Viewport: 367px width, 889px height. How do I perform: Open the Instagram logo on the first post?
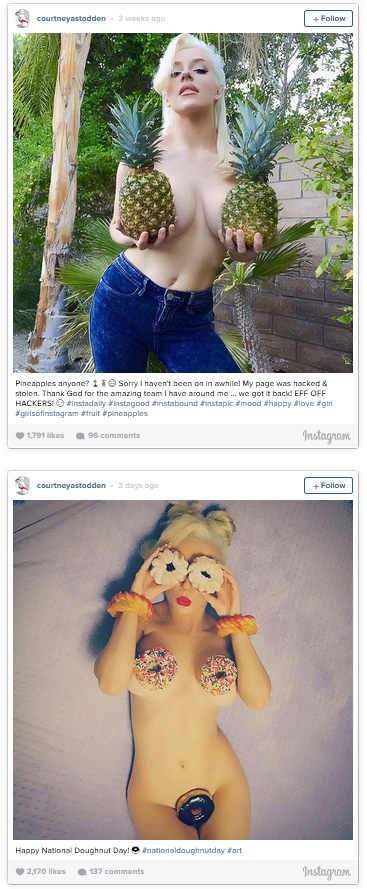click(x=327, y=436)
